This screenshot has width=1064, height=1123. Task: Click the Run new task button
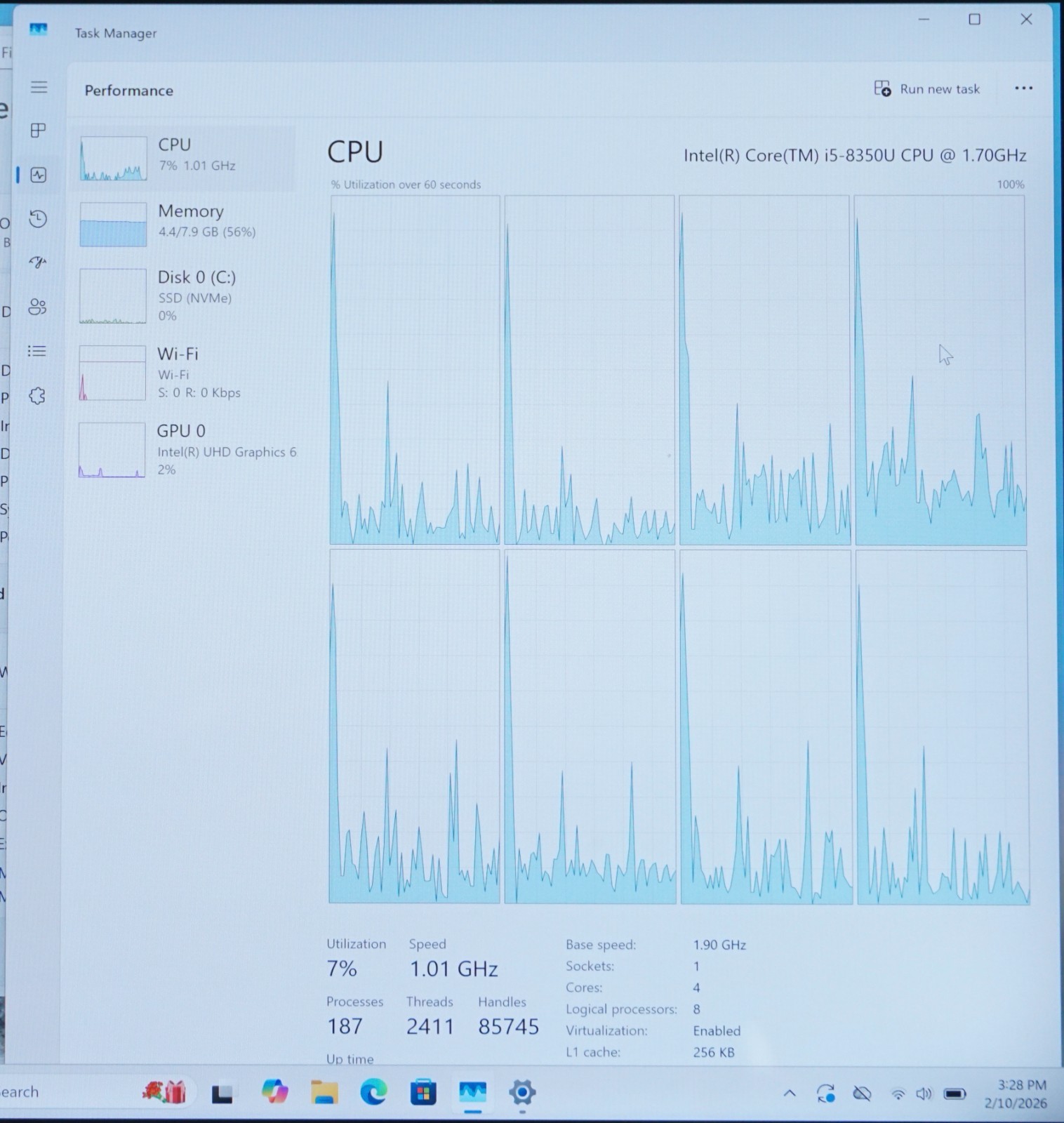click(926, 89)
